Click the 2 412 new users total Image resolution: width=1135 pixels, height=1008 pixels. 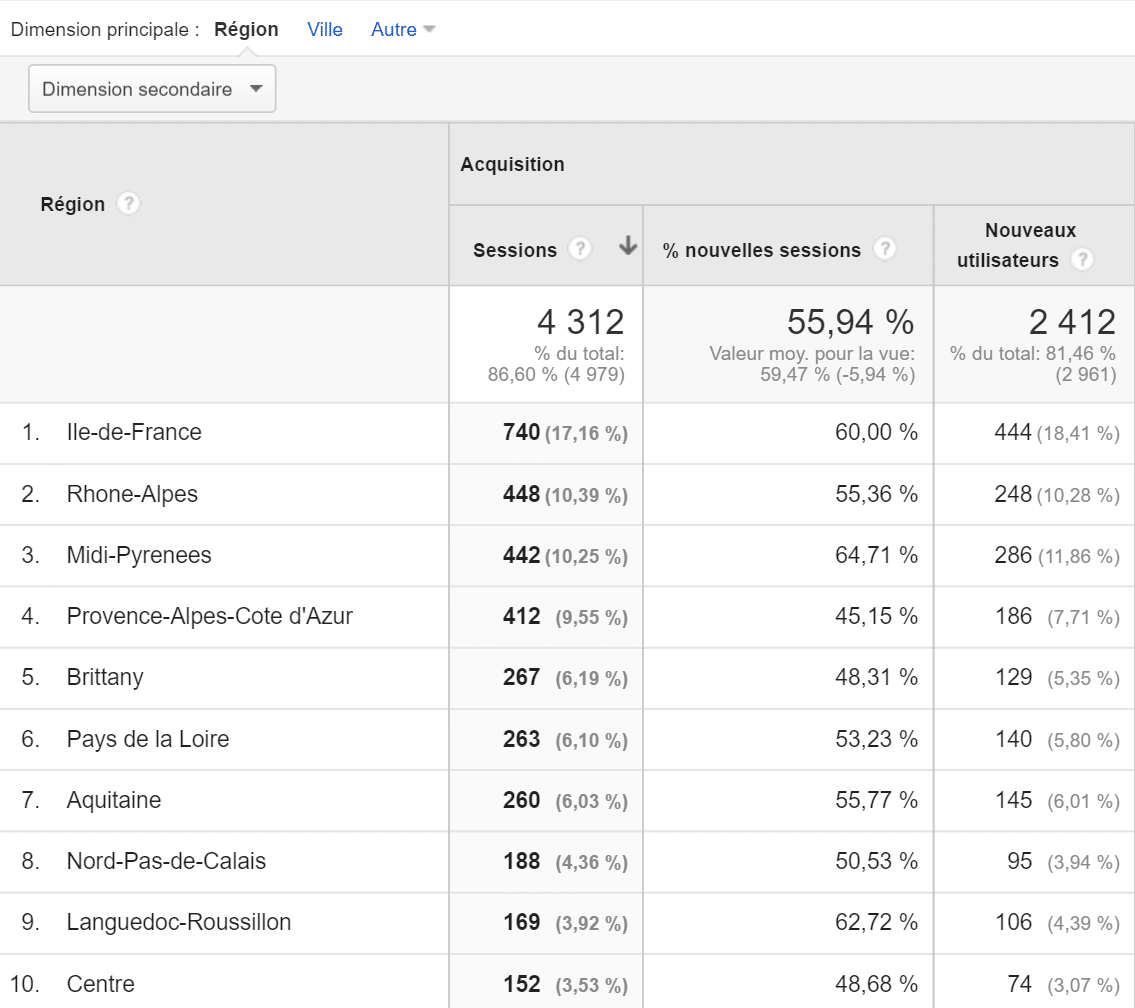click(x=1073, y=322)
